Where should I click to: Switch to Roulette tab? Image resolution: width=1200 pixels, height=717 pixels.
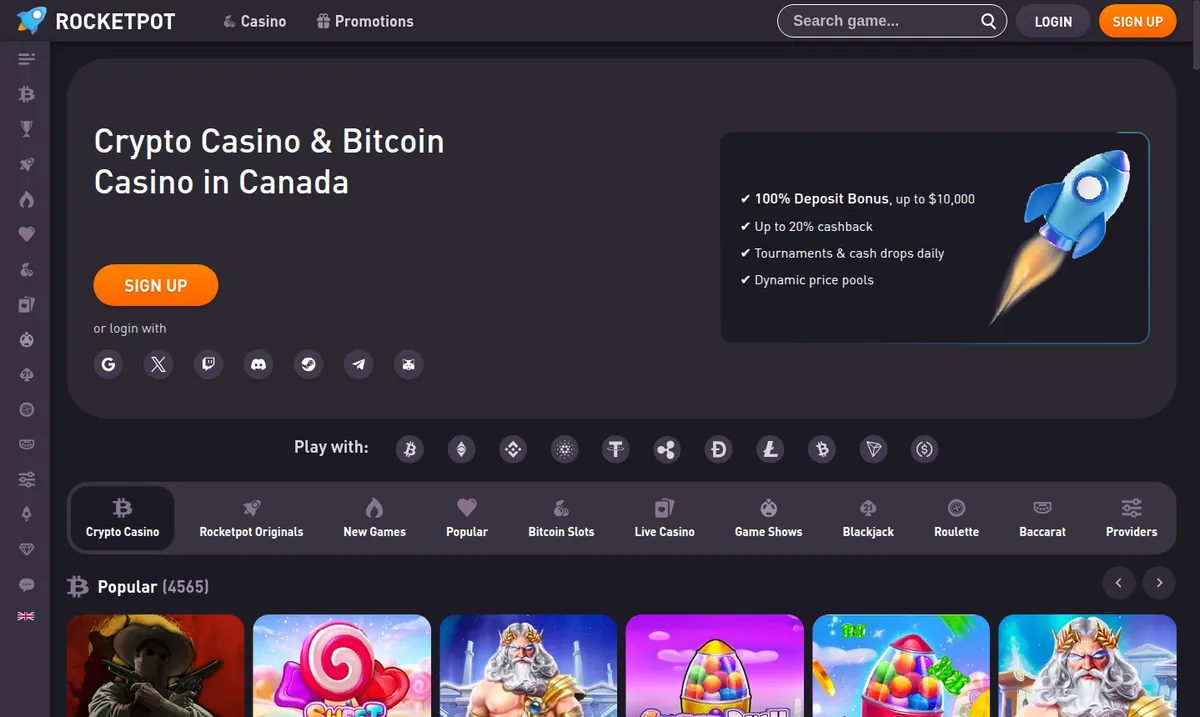[956, 518]
